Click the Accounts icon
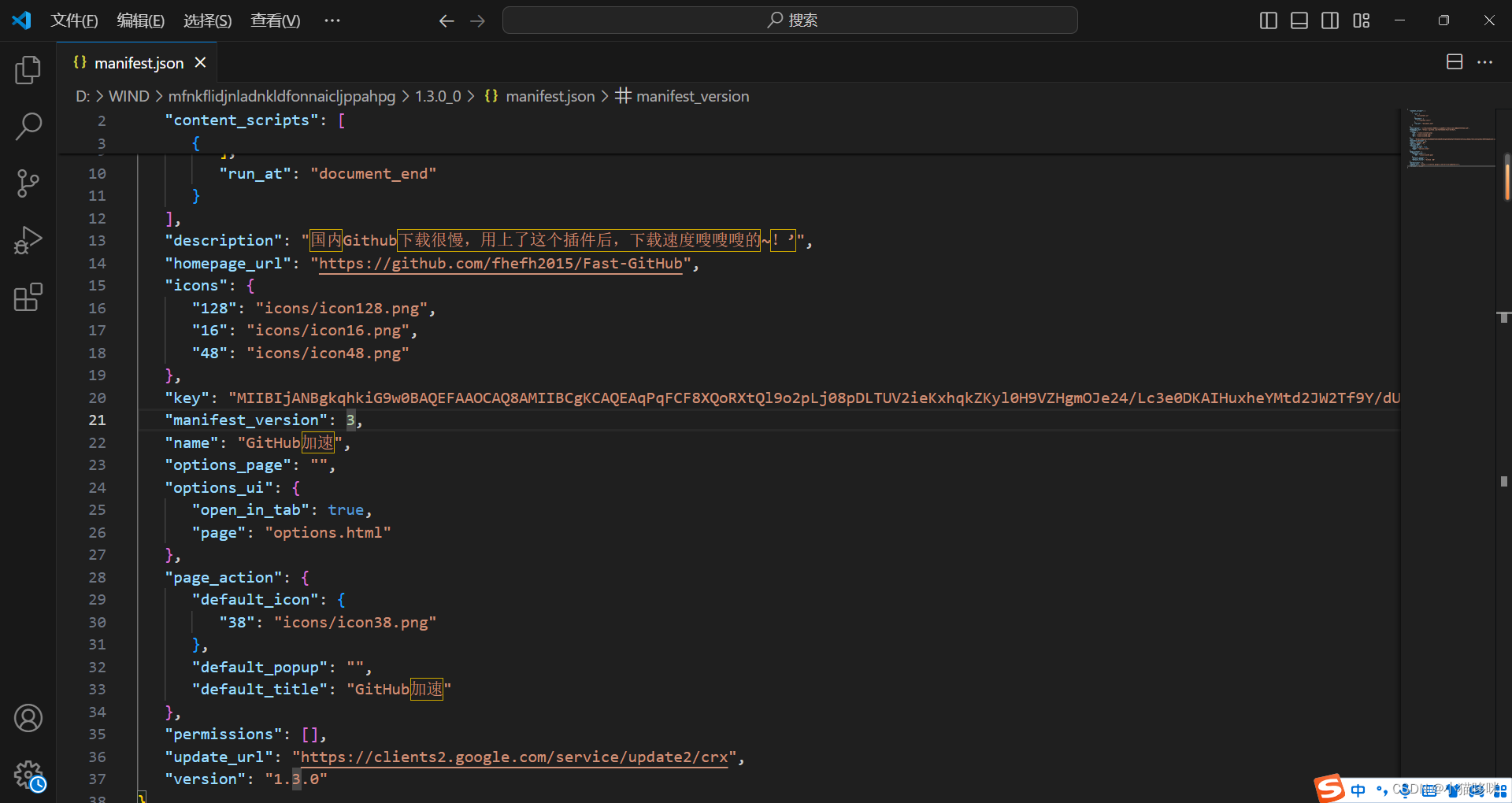 [x=28, y=717]
